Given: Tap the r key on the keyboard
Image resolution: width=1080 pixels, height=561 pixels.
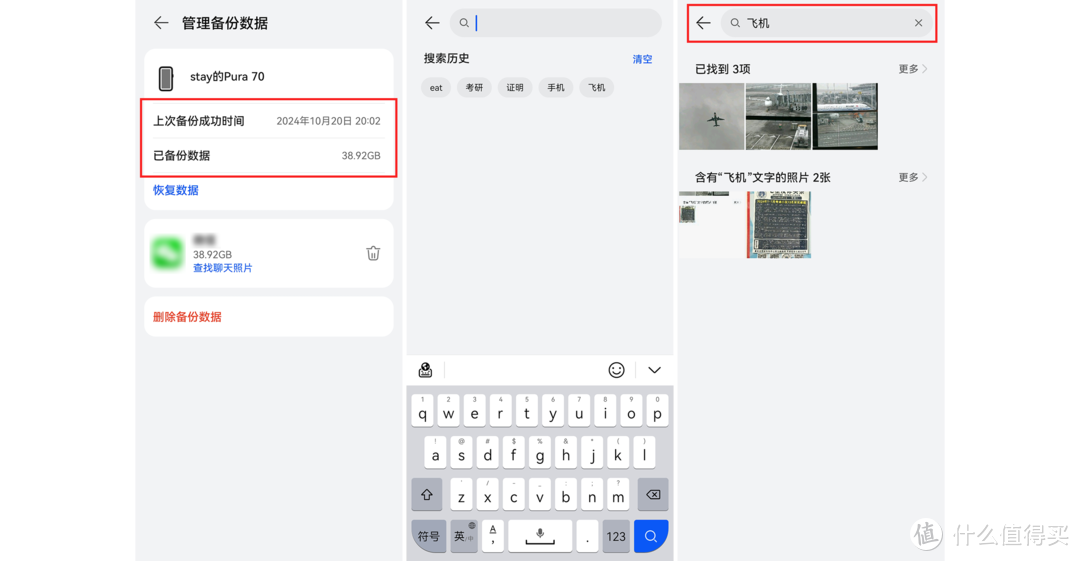Looking at the screenshot, I should [501, 410].
